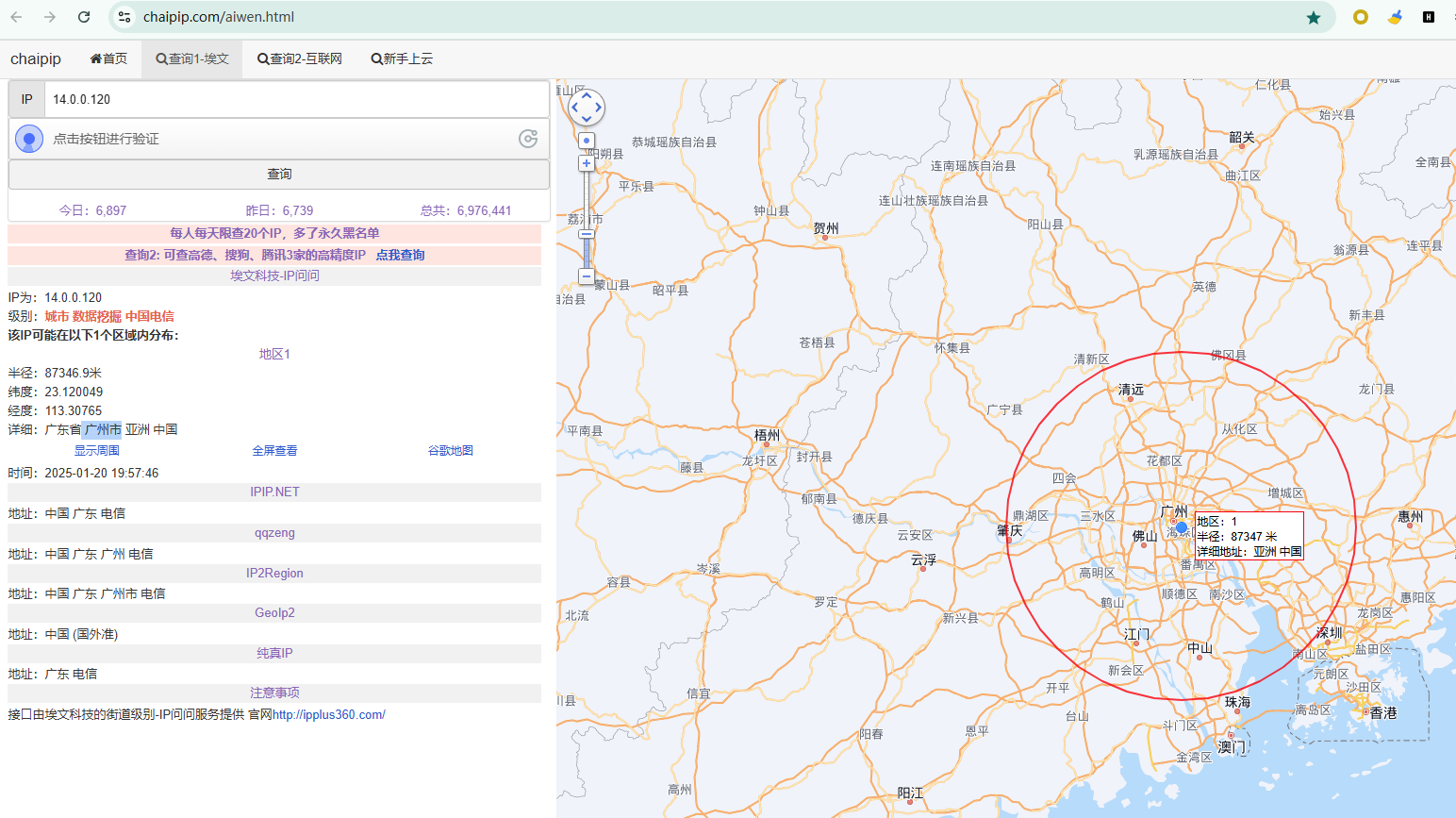Open qqzeng section link

click(274, 532)
